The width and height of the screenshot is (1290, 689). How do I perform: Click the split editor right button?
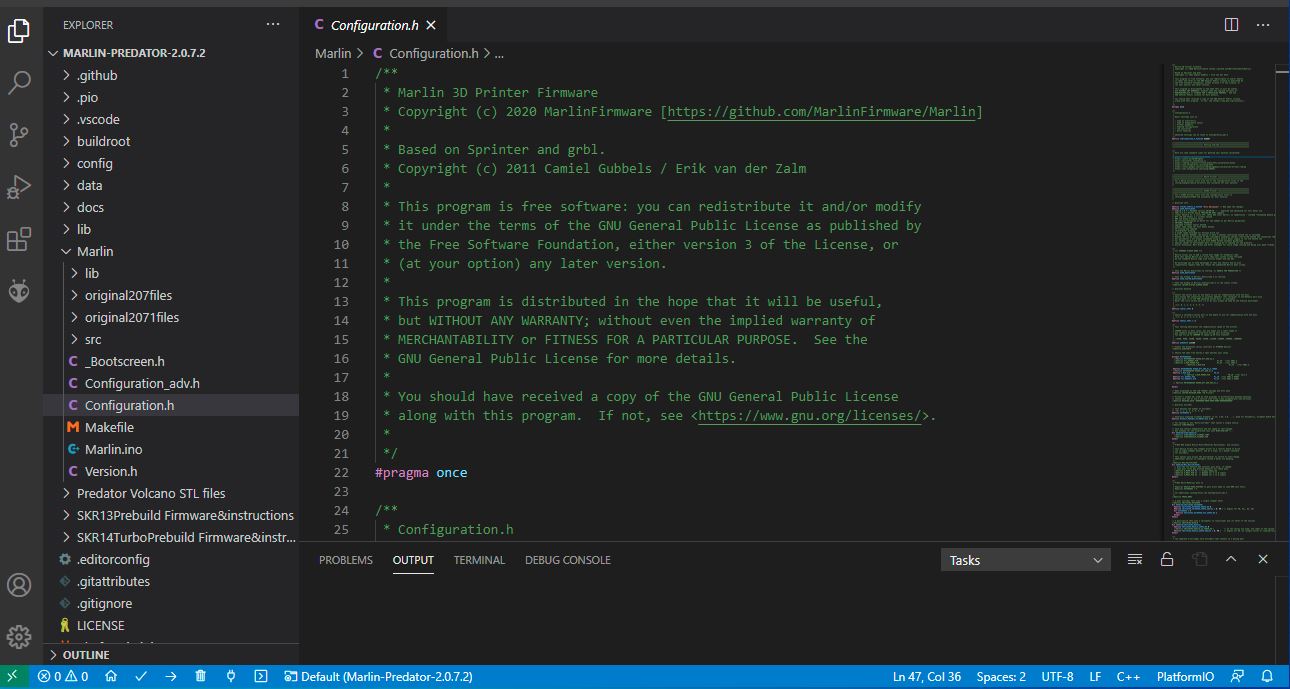tap(1231, 25)
